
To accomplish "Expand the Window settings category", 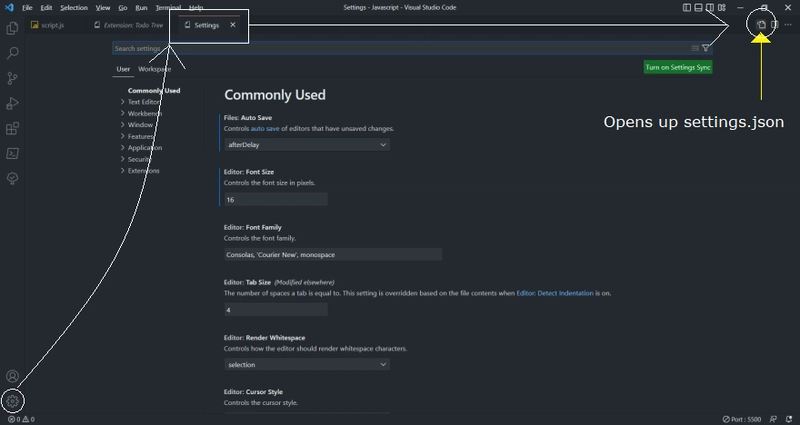I will 140,124.
